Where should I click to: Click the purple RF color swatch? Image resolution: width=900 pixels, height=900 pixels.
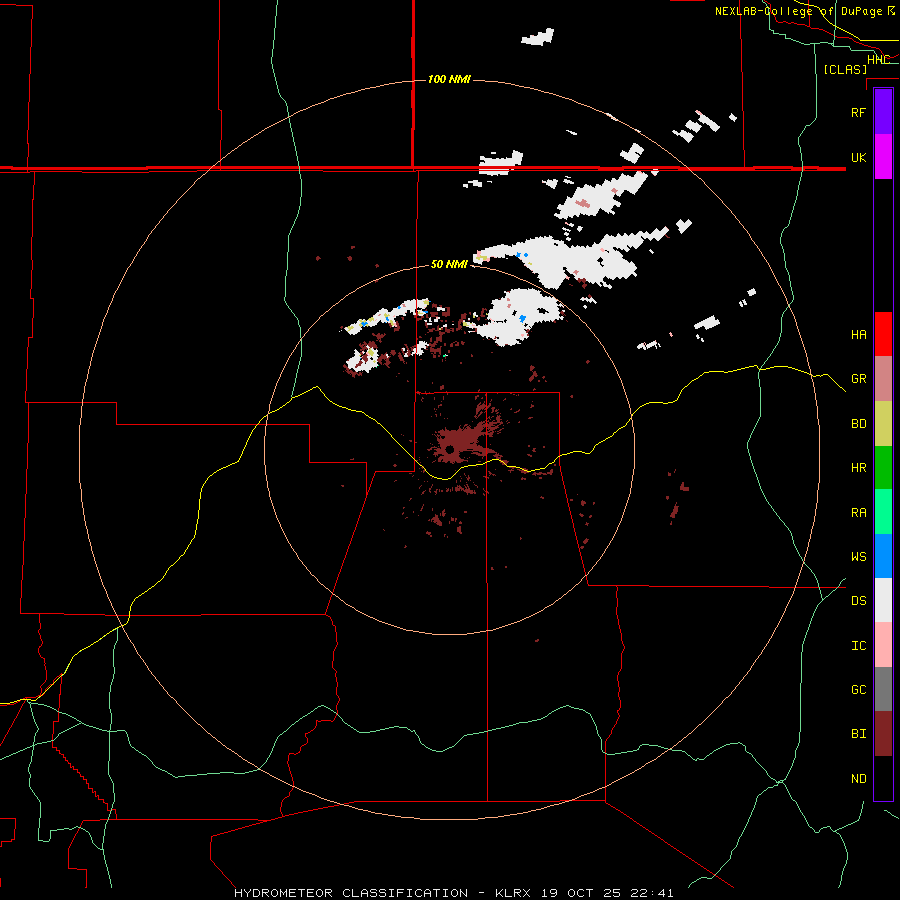coord(883,112)
